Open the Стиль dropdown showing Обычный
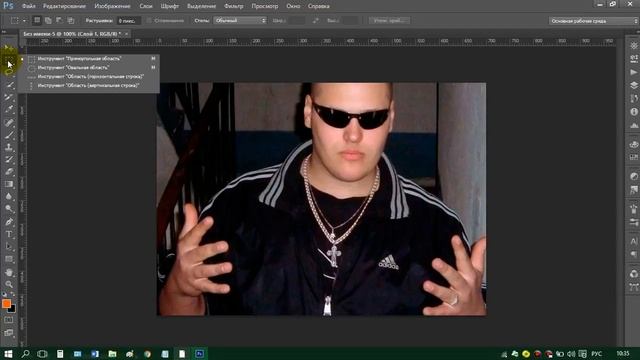Viewport: 640px width, 360px height. point(240,20)
